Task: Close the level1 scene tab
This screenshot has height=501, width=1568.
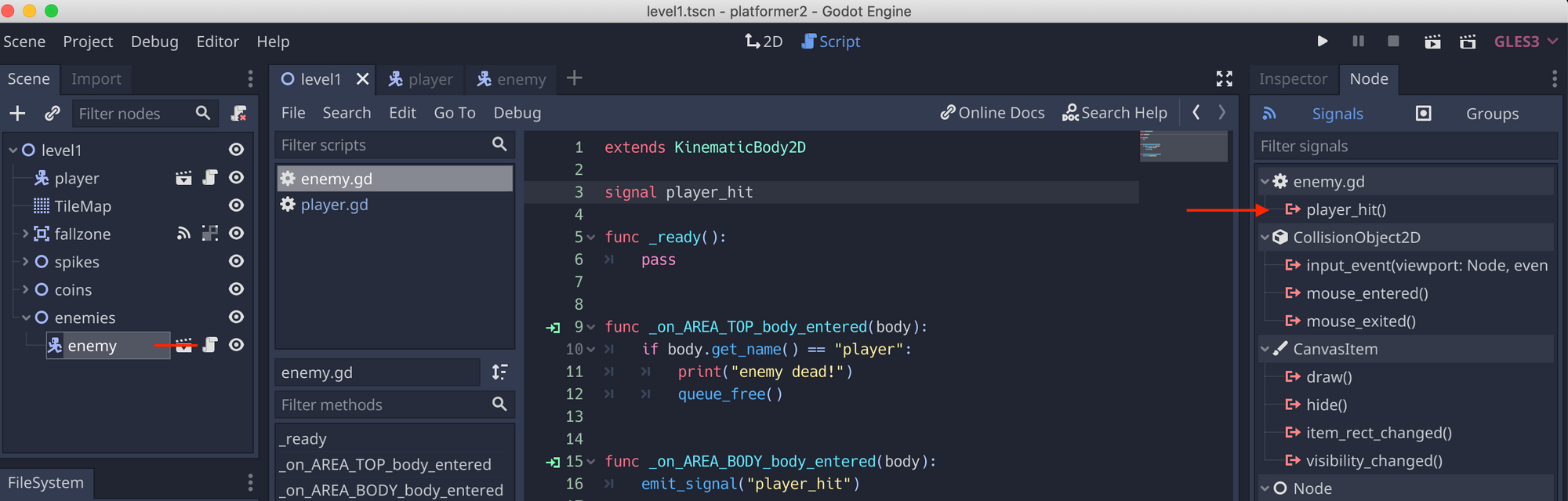Action: (362, 79)
